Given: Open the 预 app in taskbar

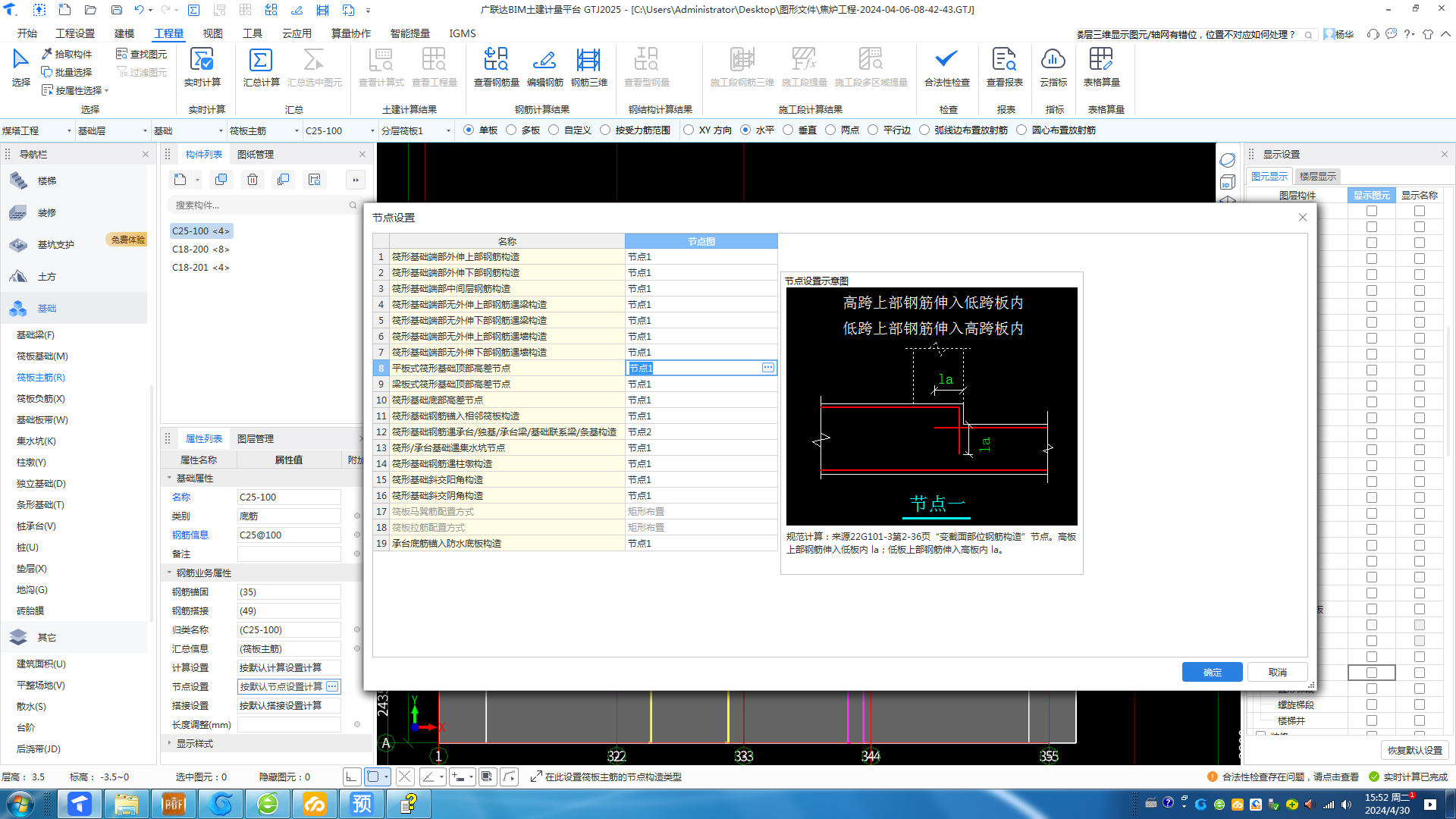Looking at the screenshot, I should coord(362,803).
